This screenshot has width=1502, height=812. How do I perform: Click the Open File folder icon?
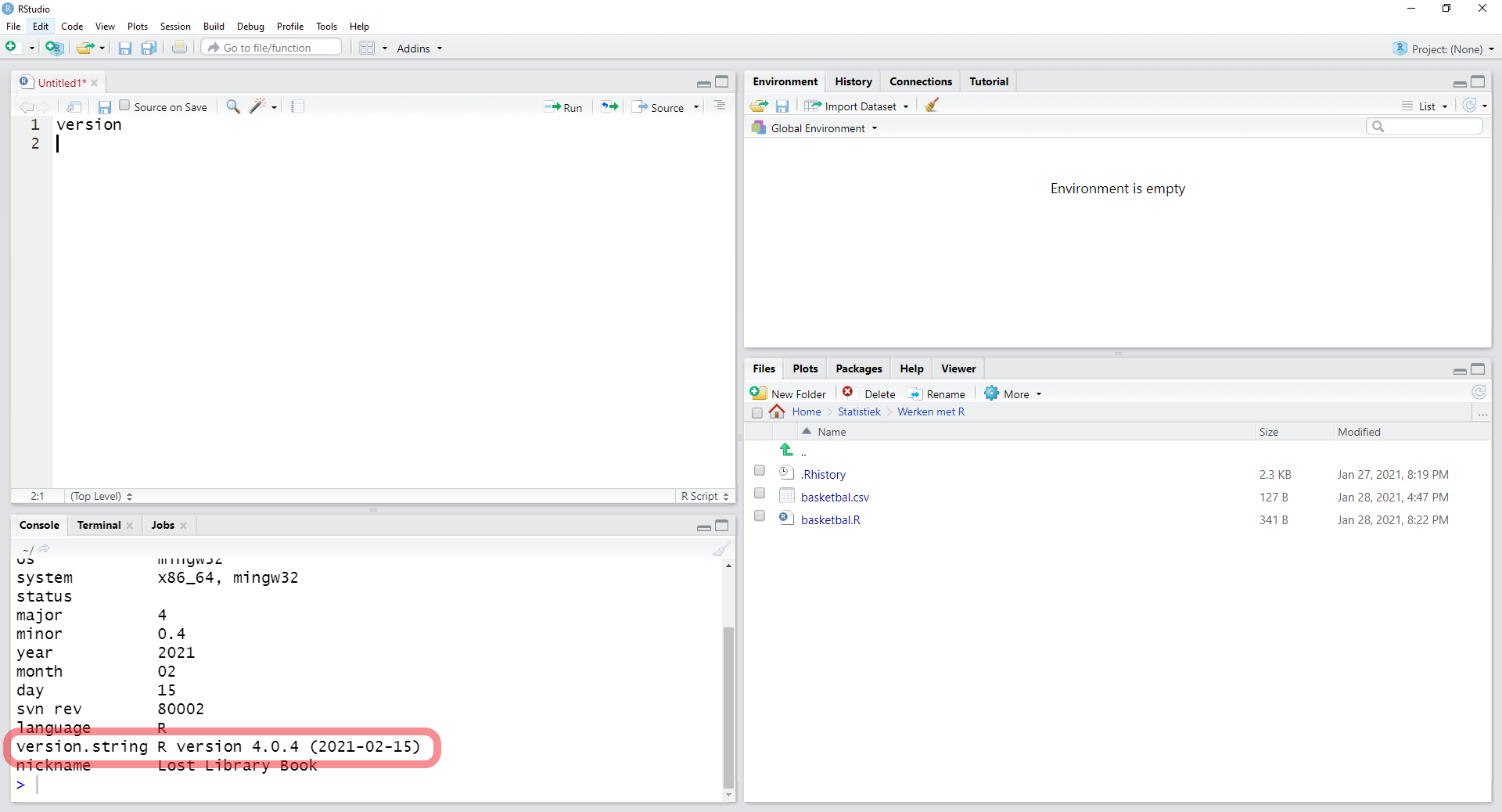pos(85,48)
